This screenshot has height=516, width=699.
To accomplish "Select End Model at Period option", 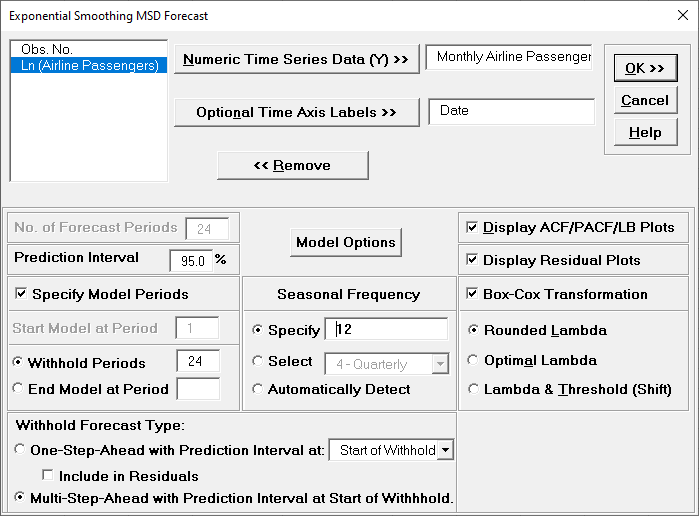I will tap(20, 389).
